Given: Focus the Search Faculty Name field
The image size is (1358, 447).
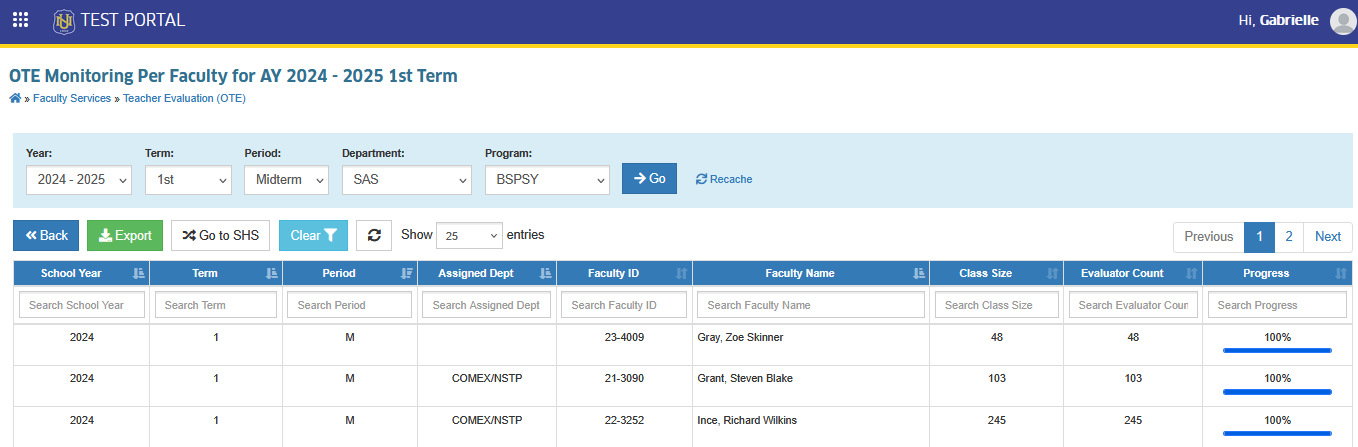Looking at the screenshot, I should point(811,305).
